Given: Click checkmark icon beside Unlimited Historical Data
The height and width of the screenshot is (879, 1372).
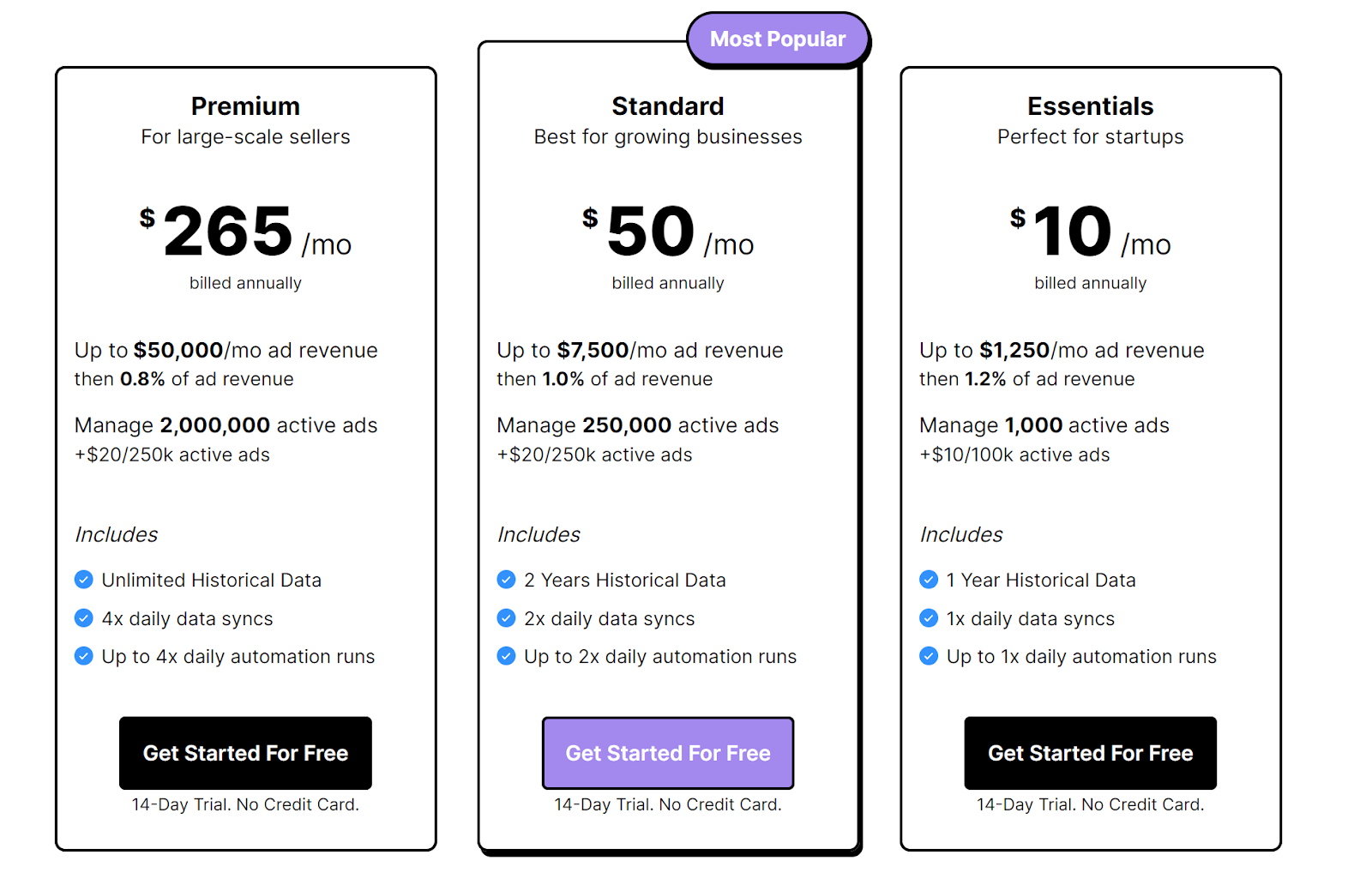Looking at the screenshot, I should pyautogui.click(x=84, y=580).
